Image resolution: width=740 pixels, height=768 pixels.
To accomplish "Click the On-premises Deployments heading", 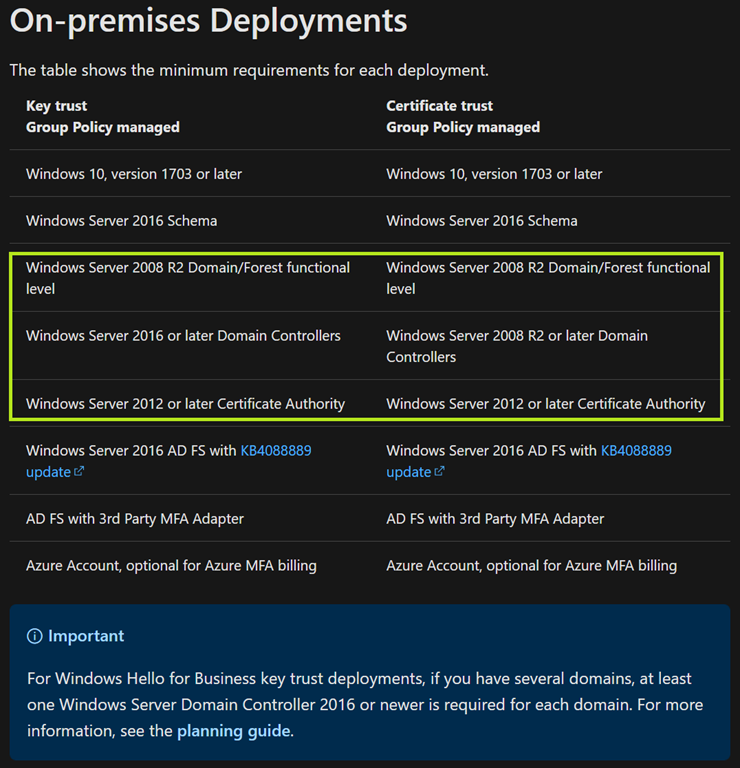I will [208, 21].
